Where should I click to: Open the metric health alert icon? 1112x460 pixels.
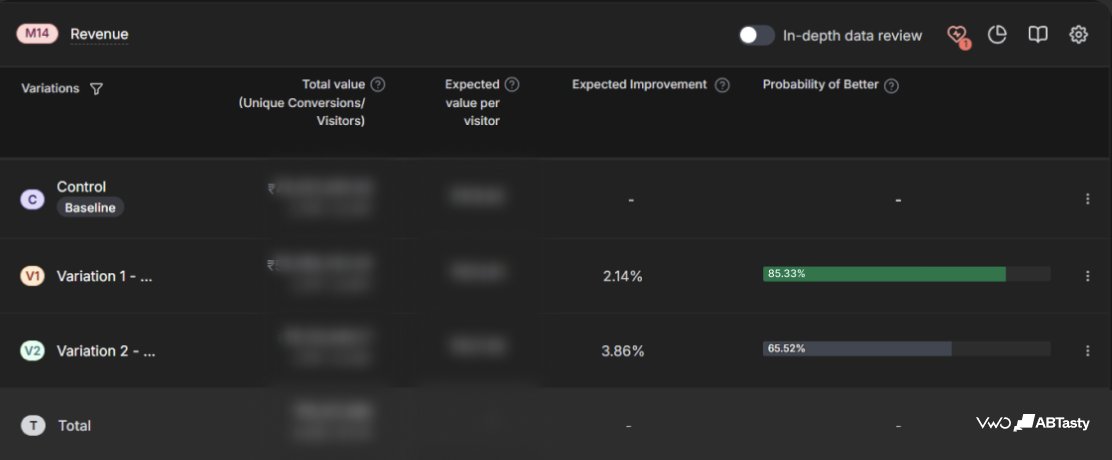(957, 35)
